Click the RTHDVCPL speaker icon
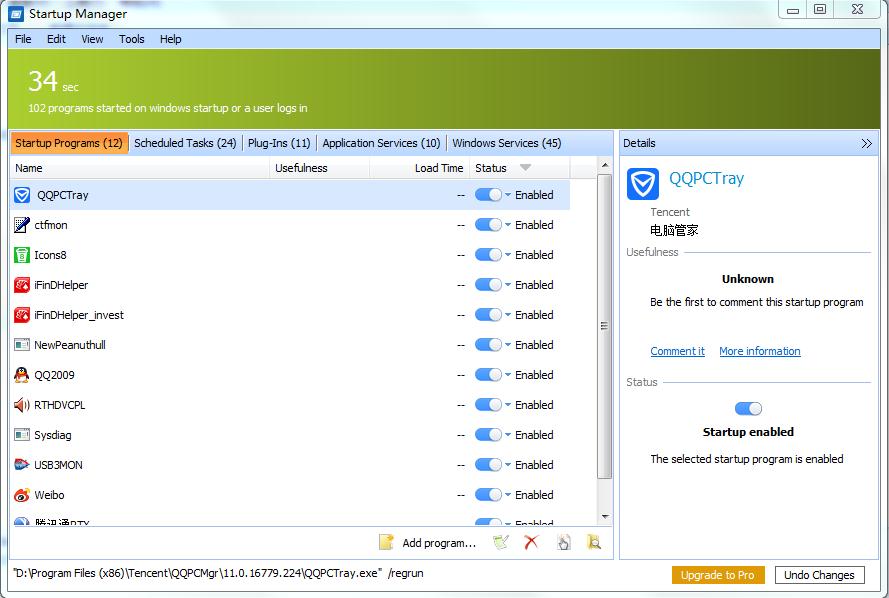This screenshot has width=889, height=598. [22, 405]
